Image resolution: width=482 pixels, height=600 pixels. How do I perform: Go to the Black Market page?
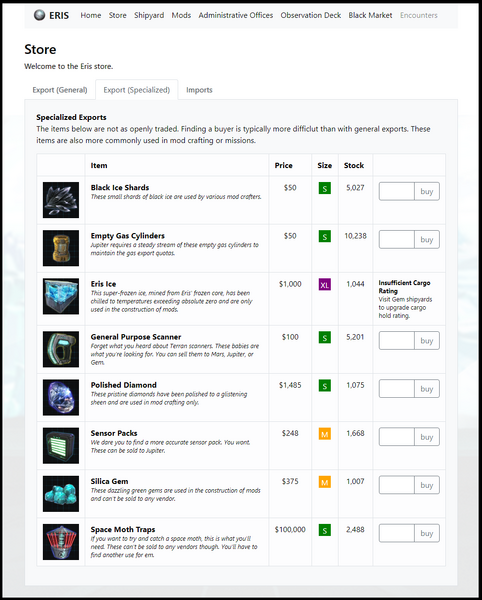370,15
